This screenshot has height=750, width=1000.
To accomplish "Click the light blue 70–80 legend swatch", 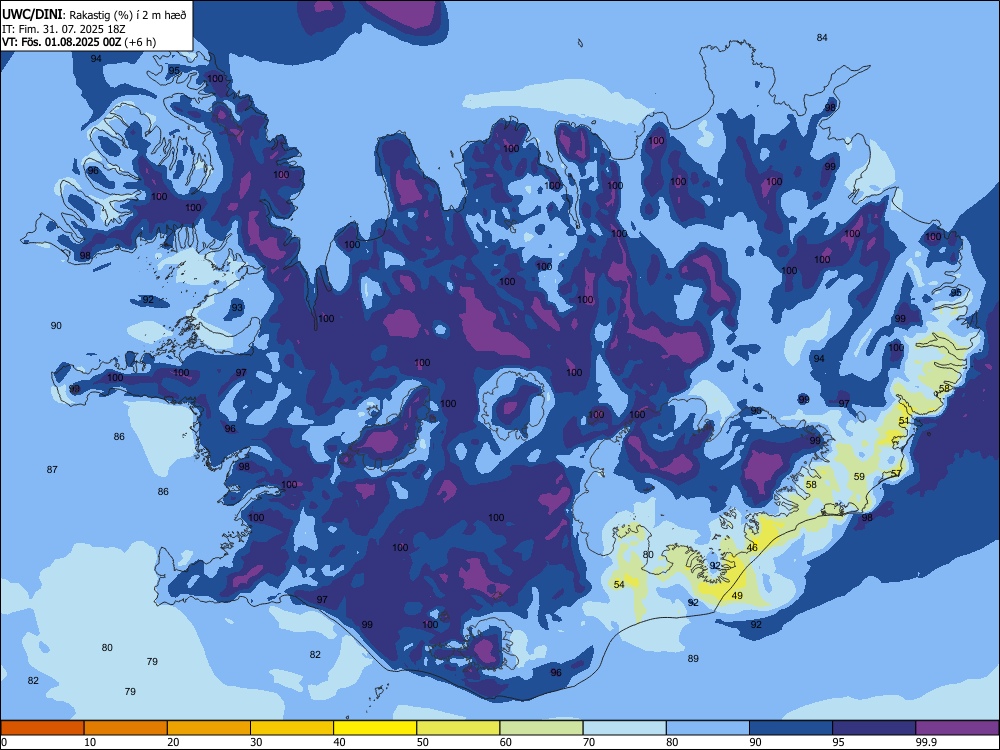I will 624,728.
